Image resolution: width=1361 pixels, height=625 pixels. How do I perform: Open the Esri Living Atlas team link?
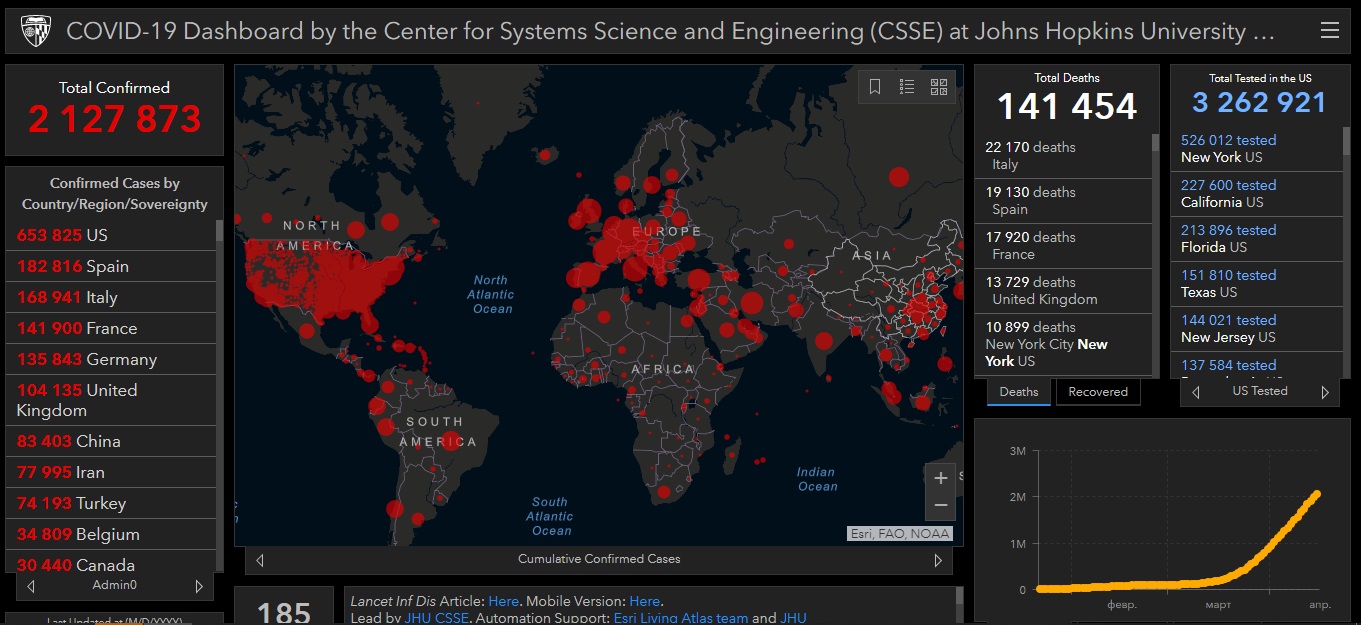pyautogui.click(x=681, y=618)
